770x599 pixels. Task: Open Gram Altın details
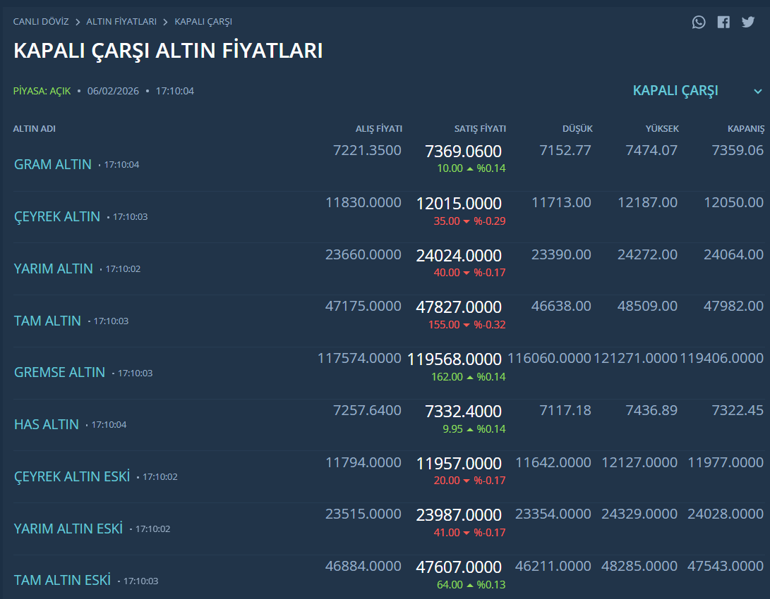click(53, 164)
